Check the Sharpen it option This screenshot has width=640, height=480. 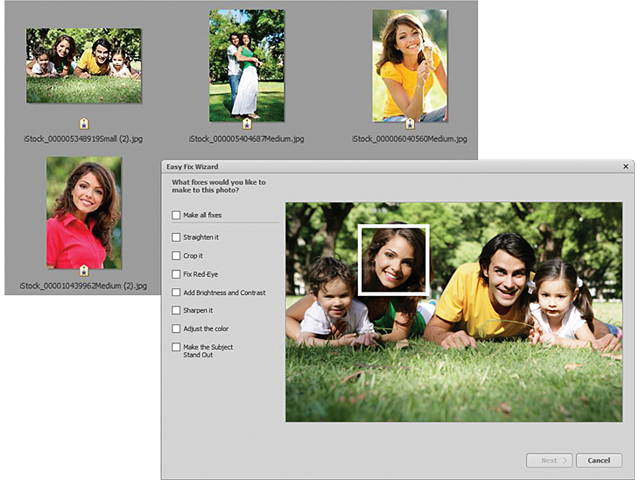pos(176,310)
